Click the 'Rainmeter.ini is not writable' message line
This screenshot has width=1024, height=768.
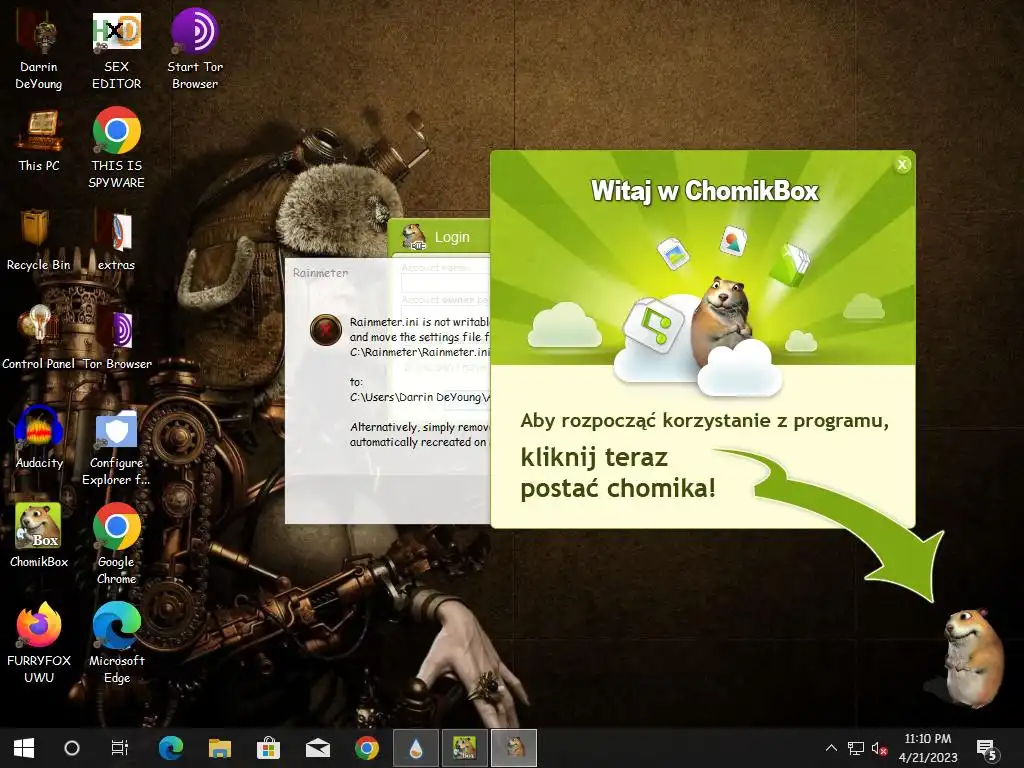pyautogui.click(x=419, y=322)
